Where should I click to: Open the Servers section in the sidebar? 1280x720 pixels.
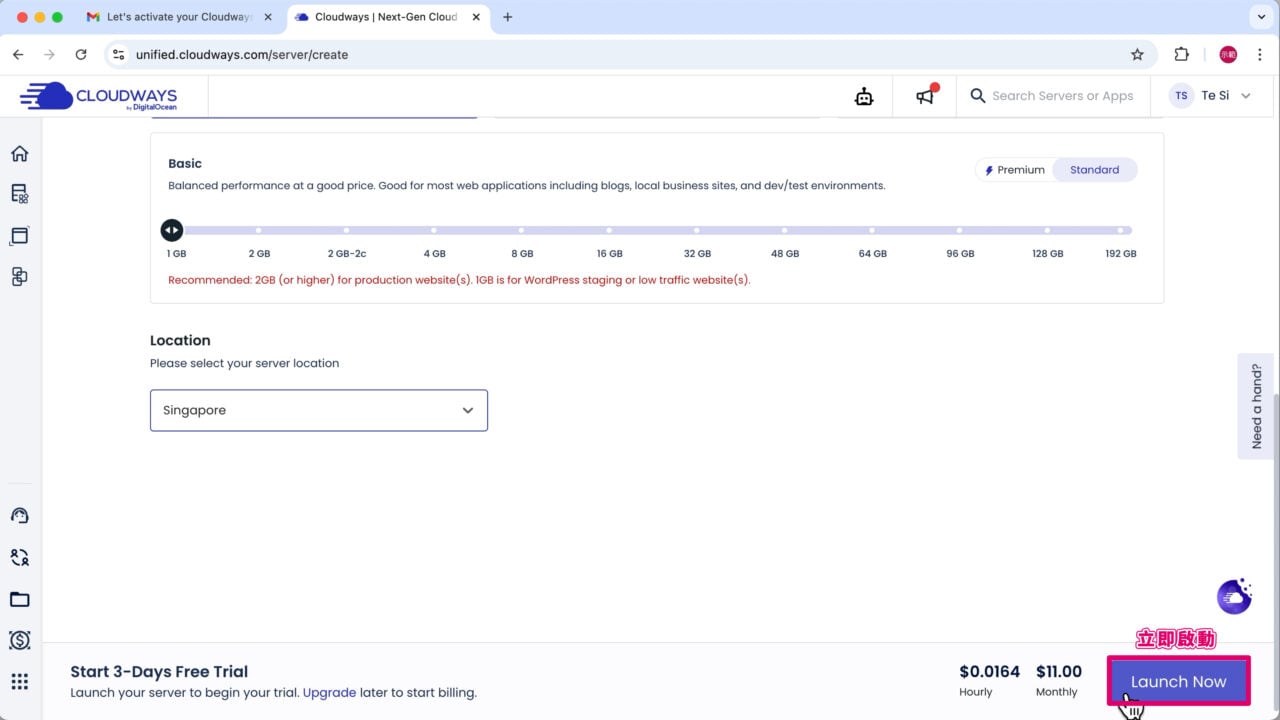click(19, 194)
